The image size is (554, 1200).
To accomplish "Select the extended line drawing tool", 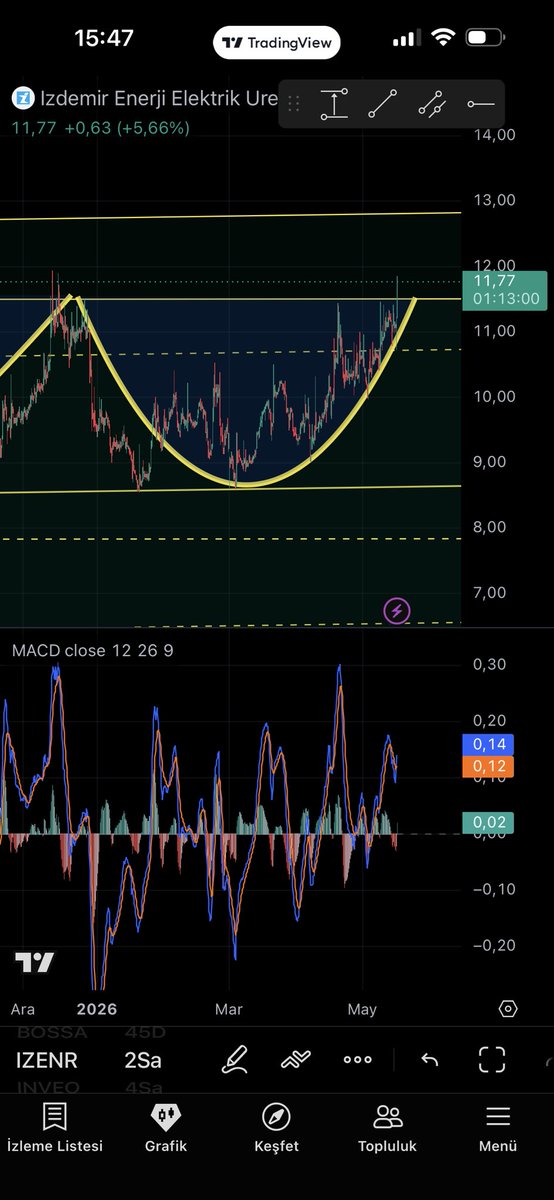I will (431, 104).
